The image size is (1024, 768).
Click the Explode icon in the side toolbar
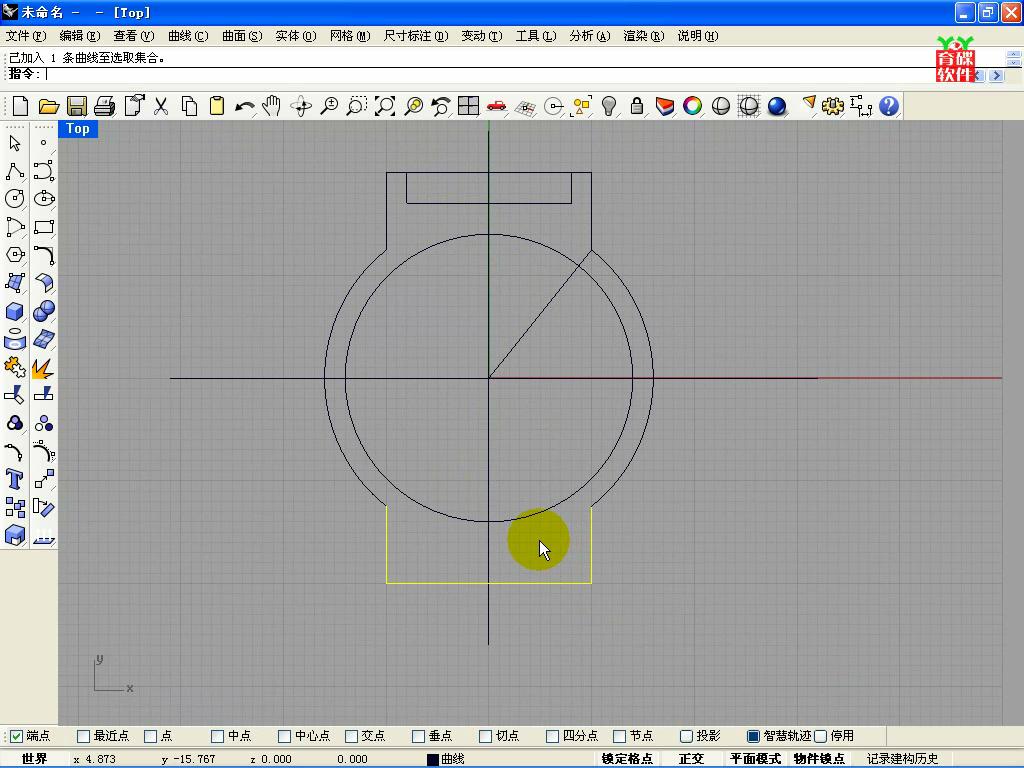point(44,368)
